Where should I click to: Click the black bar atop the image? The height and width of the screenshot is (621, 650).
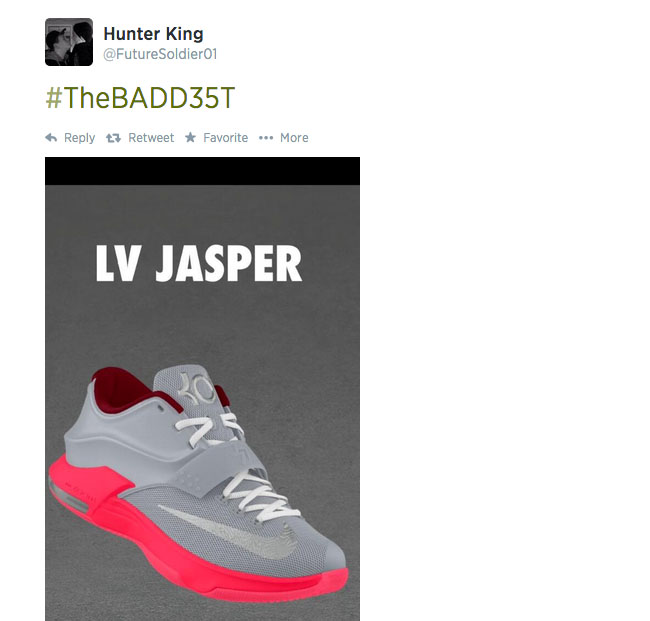coord(202,171)
